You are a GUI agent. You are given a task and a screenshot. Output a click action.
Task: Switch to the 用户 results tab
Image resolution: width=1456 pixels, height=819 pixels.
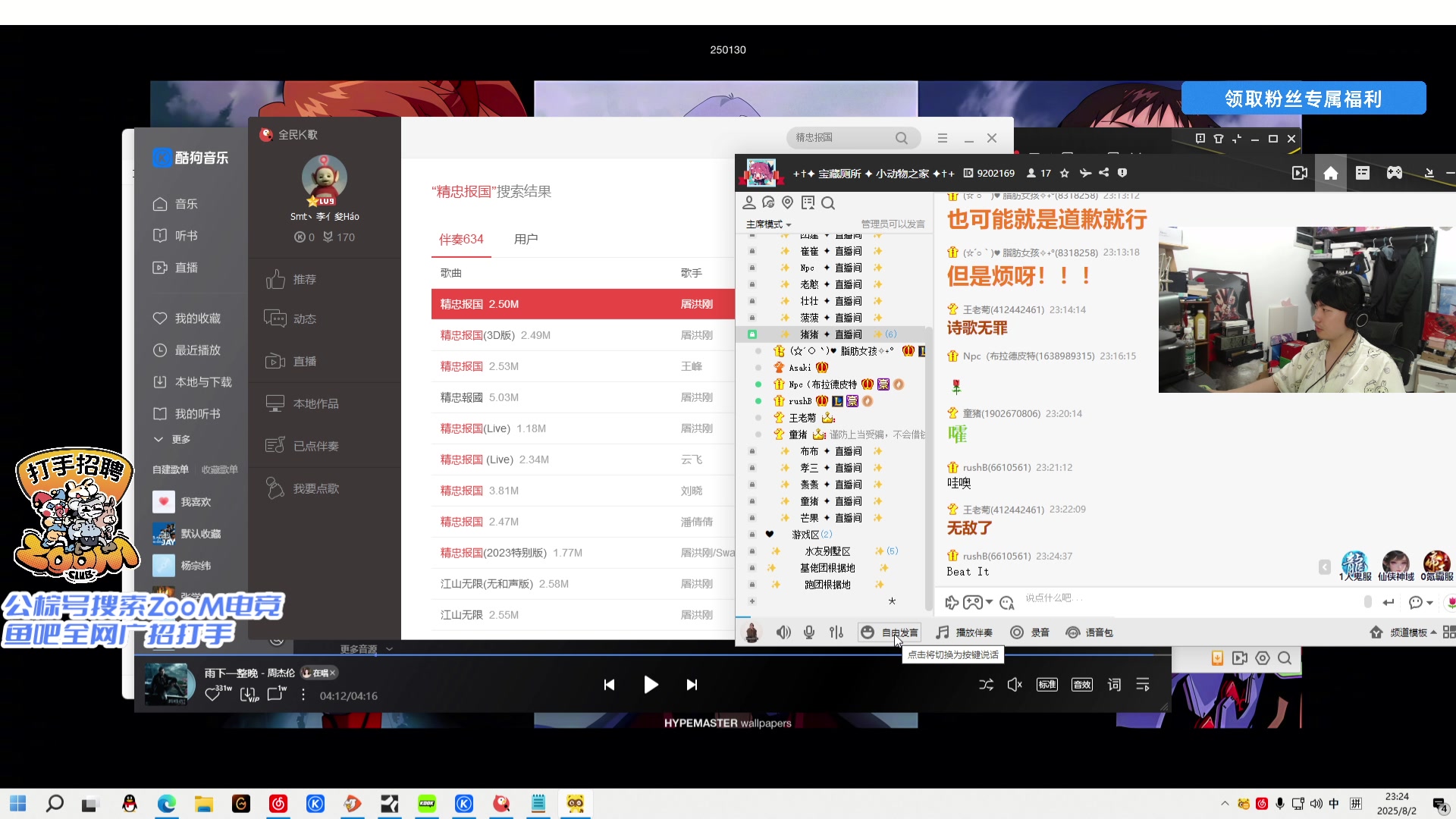526,240
